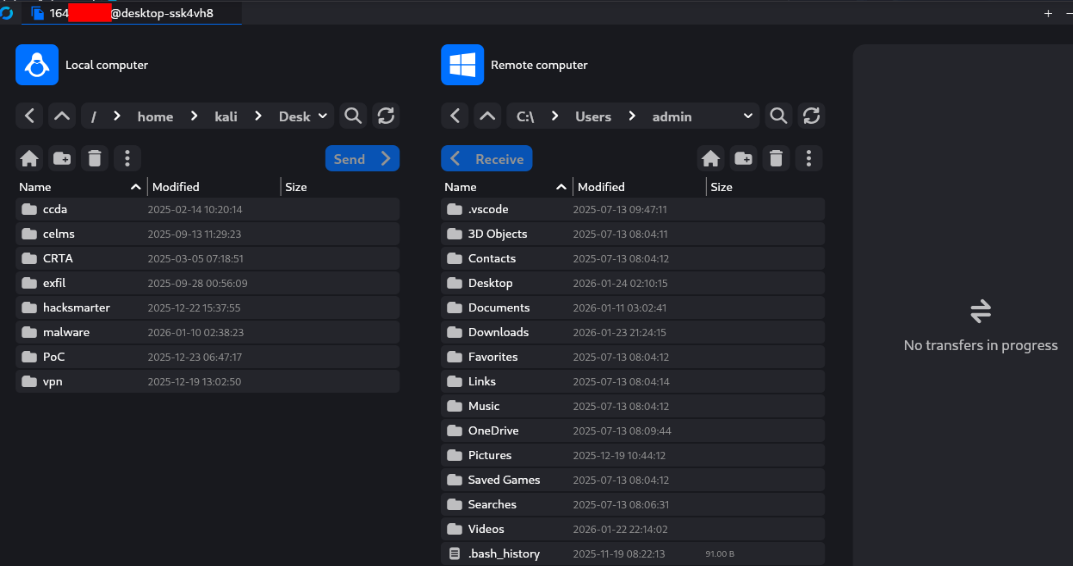
Task: Select the Videos remote folder
Action: (633, 530)
